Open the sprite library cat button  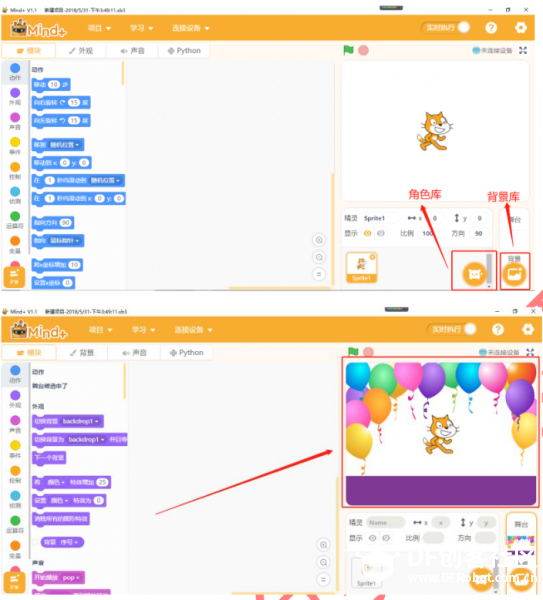coord(474,274)
